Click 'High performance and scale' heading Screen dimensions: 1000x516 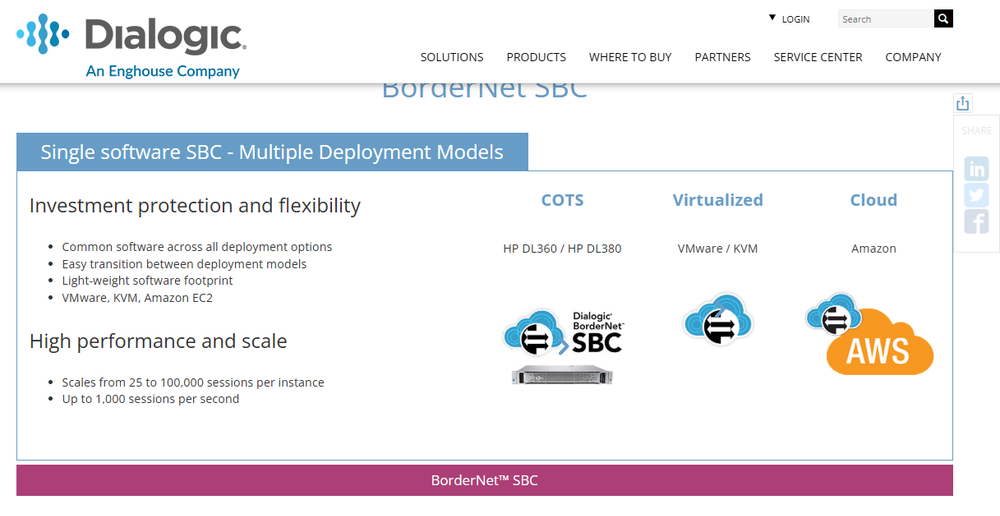(158, 341)
